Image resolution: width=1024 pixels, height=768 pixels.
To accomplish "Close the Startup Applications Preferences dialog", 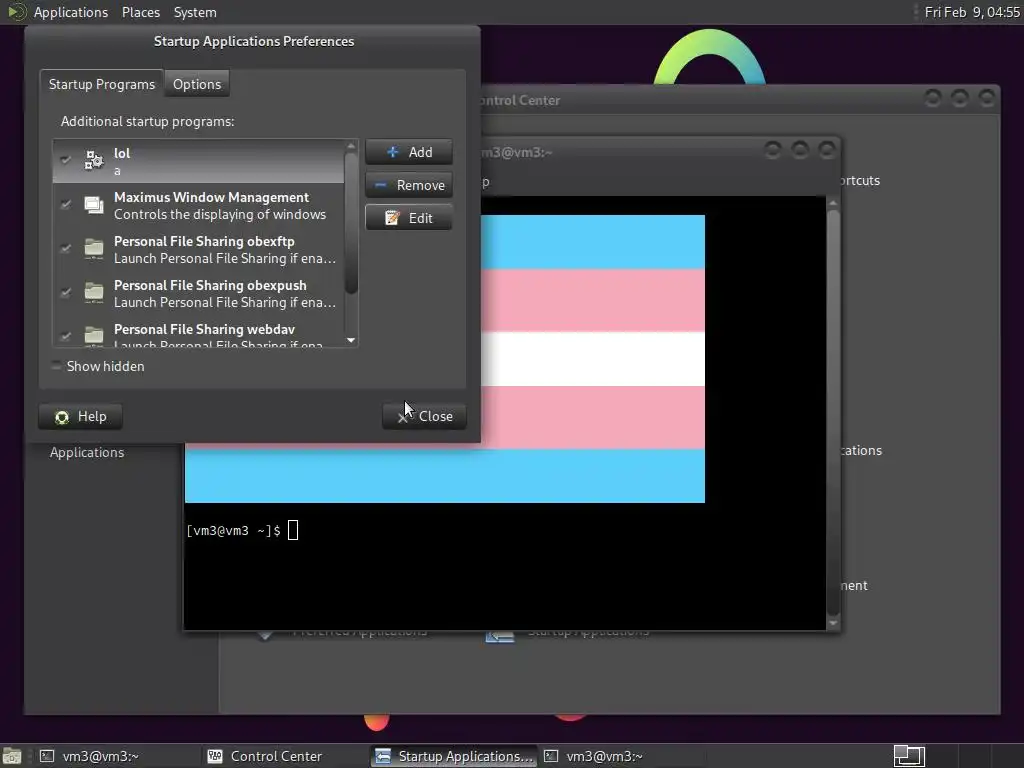I will pos(424,417).
